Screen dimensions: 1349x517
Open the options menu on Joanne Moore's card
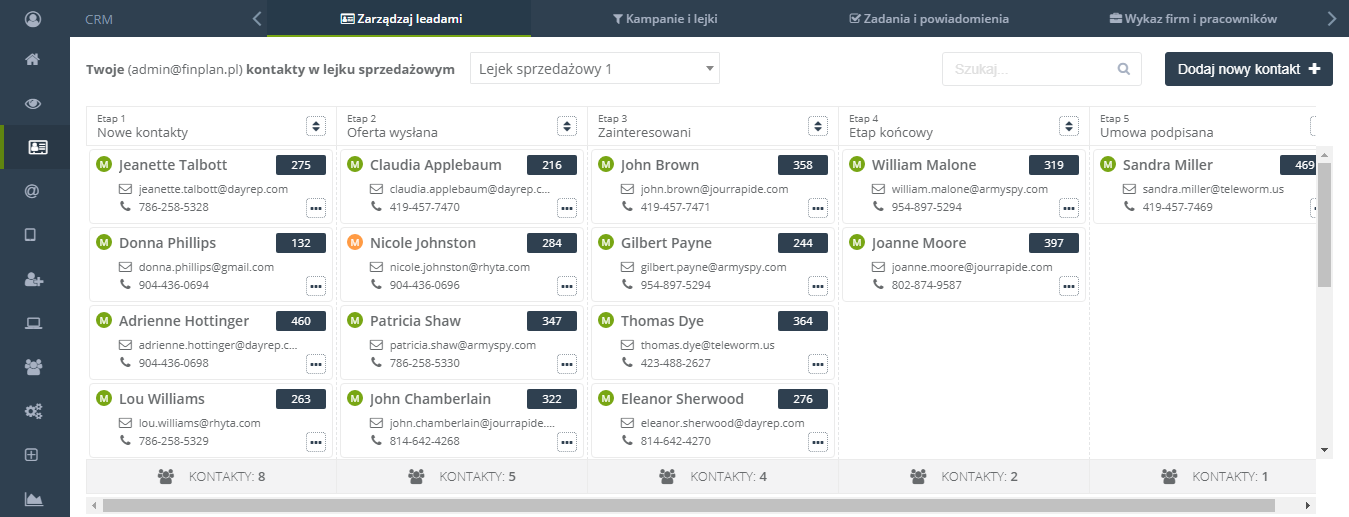[1069, 285]
